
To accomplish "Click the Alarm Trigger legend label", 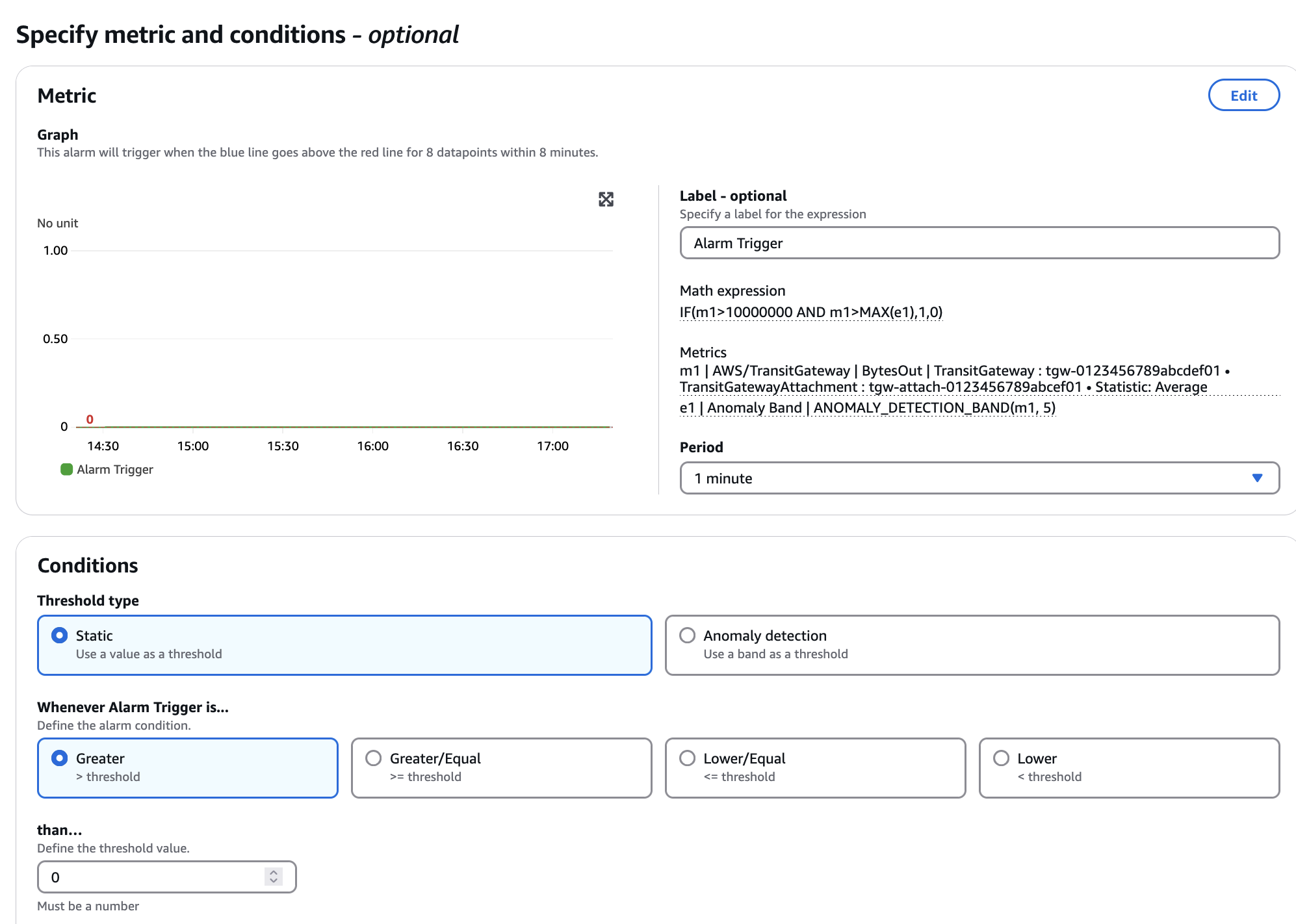I will 115,469.
